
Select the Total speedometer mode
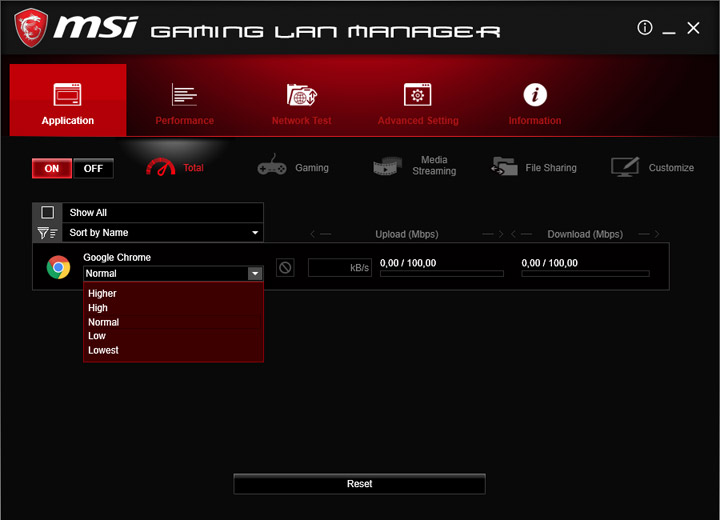(175, 167)
